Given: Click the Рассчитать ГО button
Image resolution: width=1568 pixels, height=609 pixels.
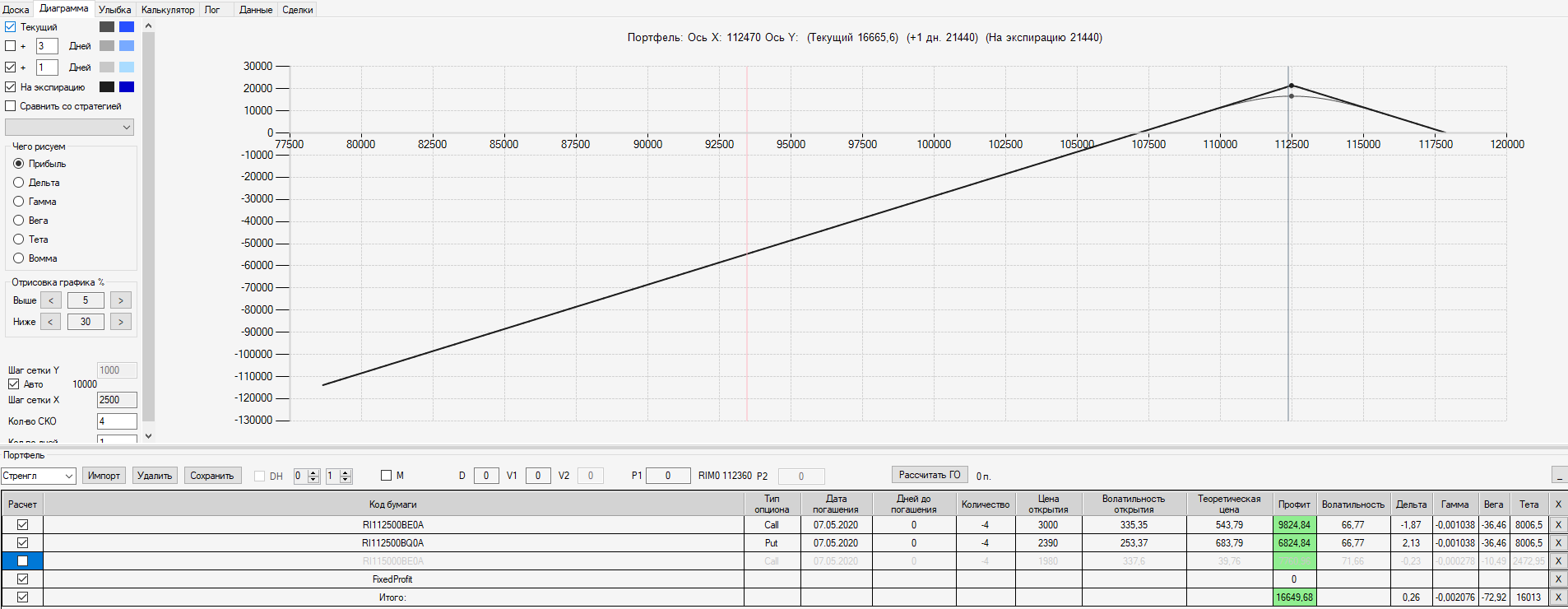Looking at the screenshot, I should (x=930, y=475).
